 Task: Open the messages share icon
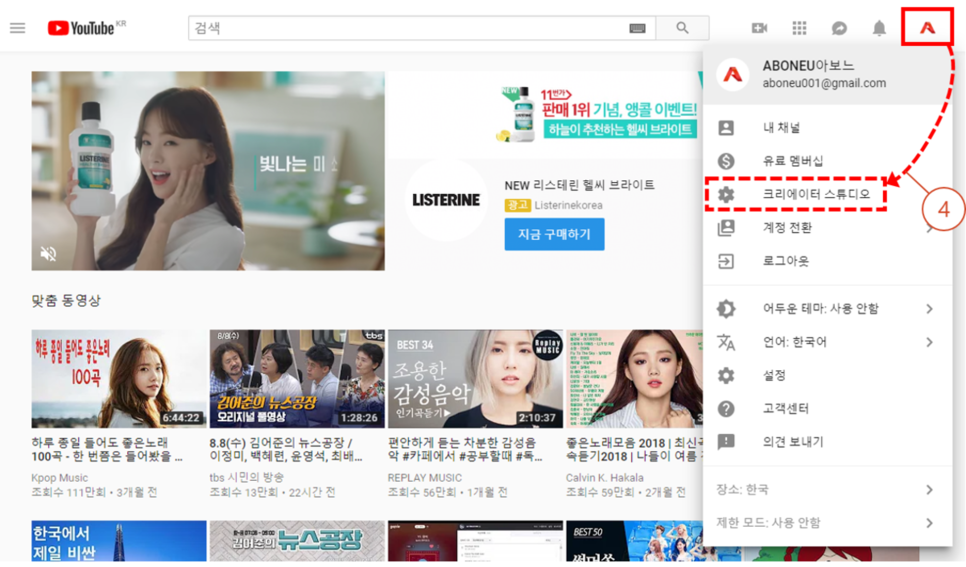tap(839, 28)
